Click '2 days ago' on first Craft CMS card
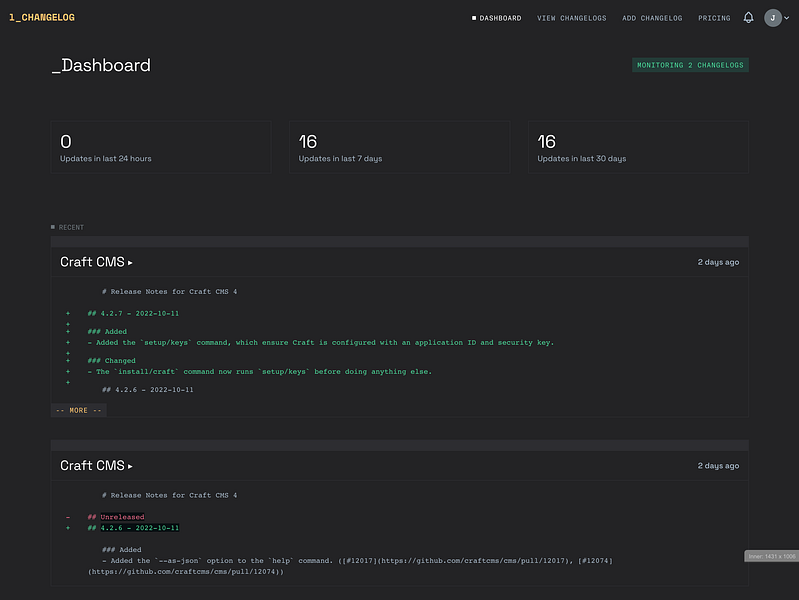799x600 pixels. point(718,262)
